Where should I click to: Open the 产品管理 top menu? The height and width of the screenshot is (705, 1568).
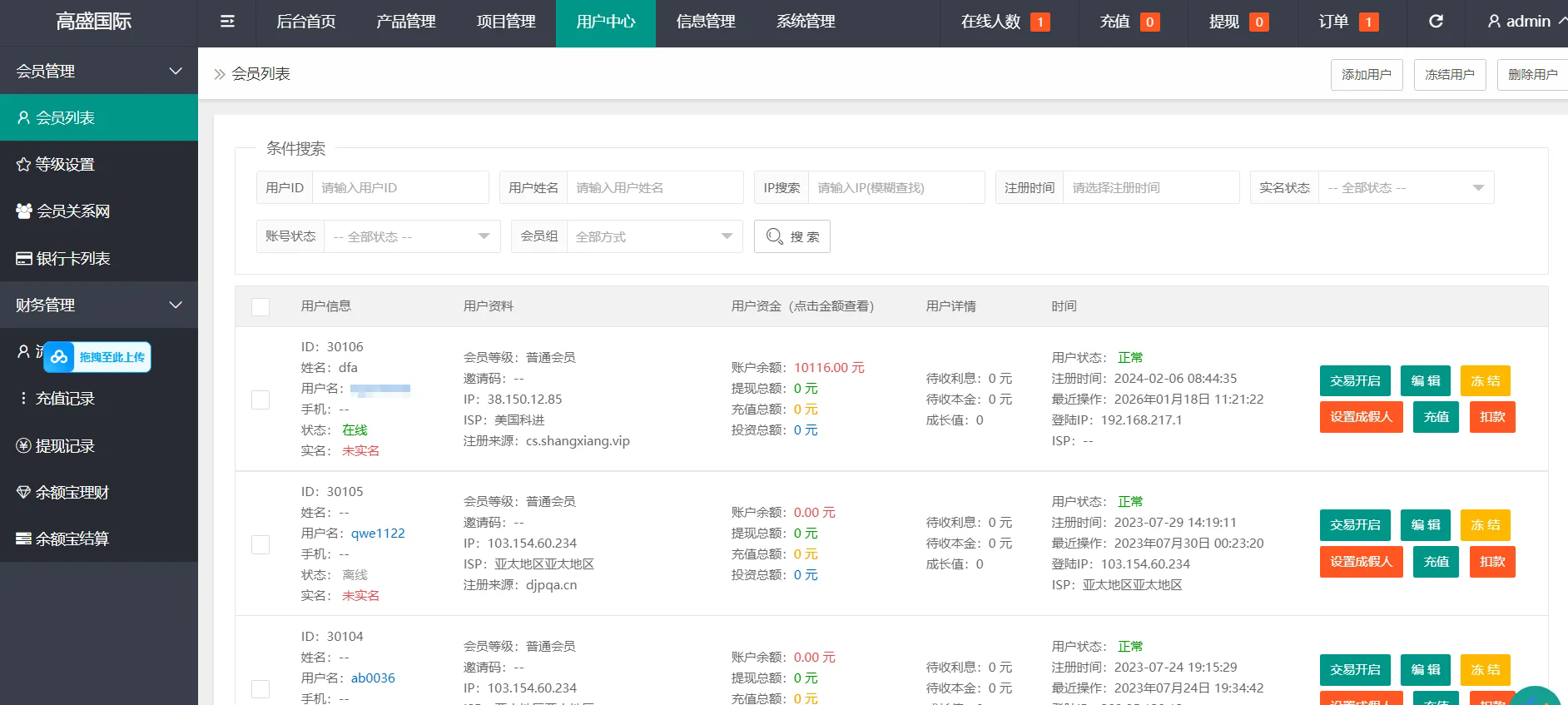(405, 22)
